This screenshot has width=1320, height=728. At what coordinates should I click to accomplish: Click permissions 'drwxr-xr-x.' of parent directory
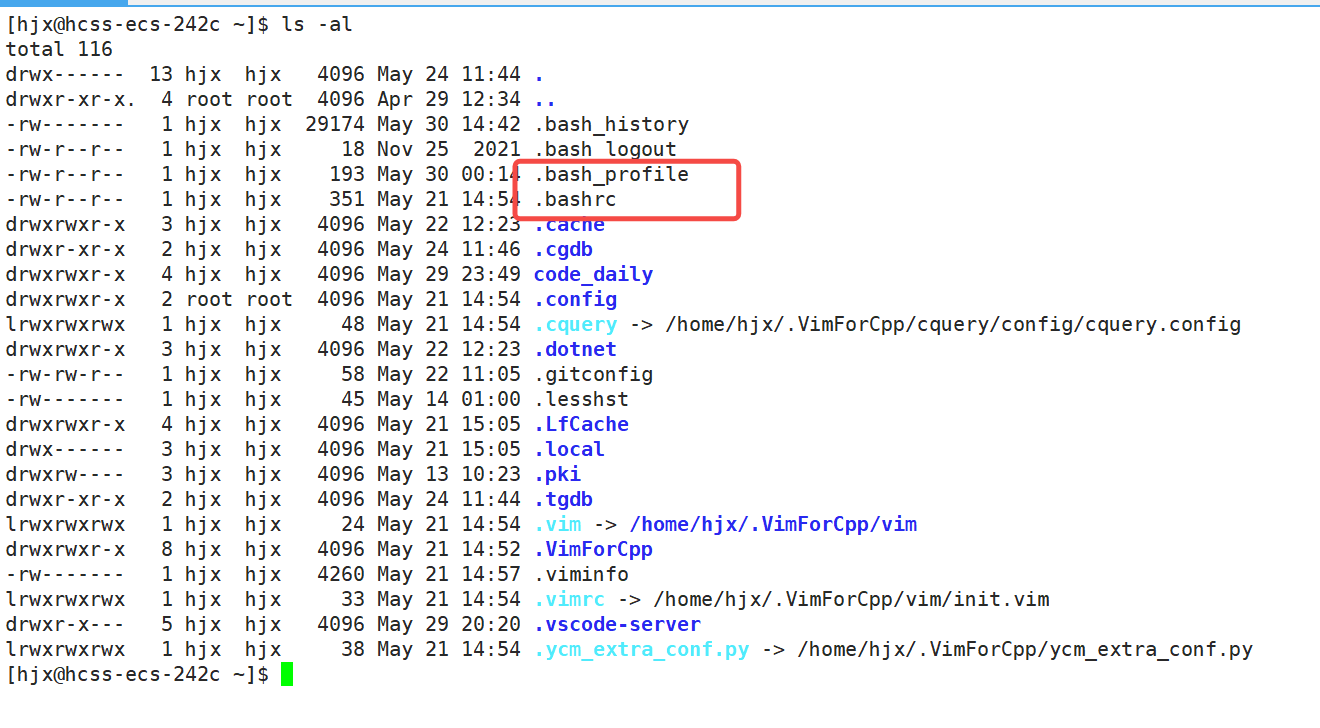pos(71,100)
